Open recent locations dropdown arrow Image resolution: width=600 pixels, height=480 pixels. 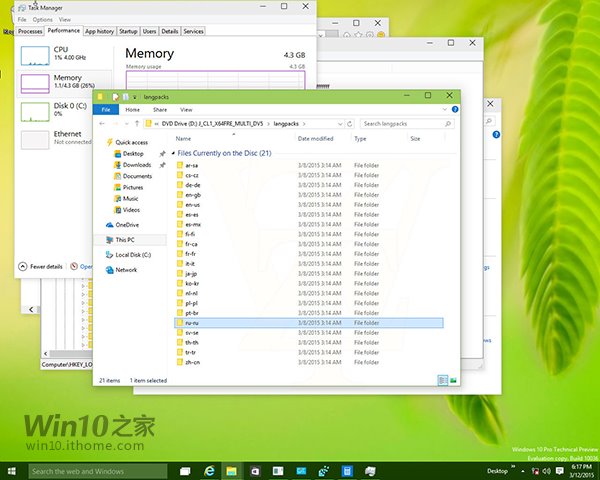pos(127,124)
